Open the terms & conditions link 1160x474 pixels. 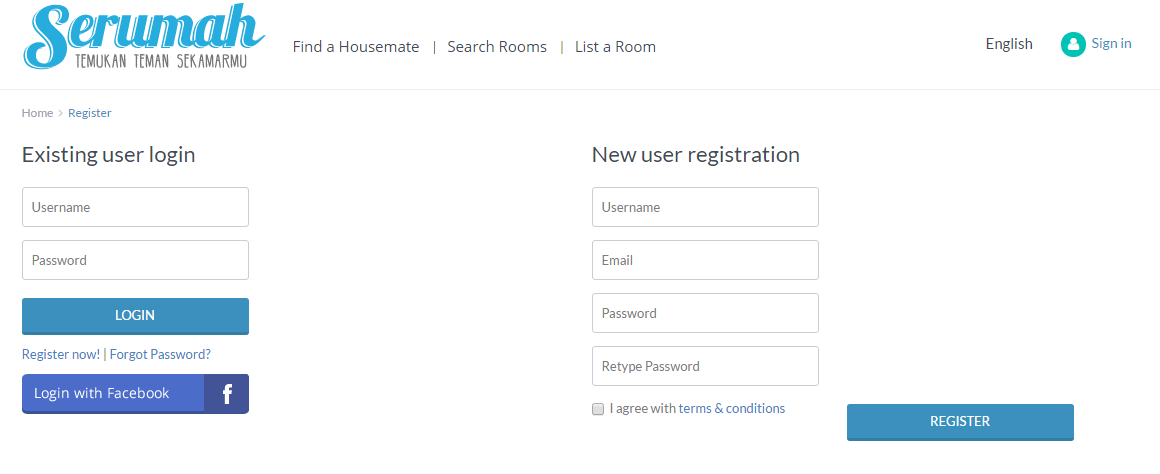731,409
